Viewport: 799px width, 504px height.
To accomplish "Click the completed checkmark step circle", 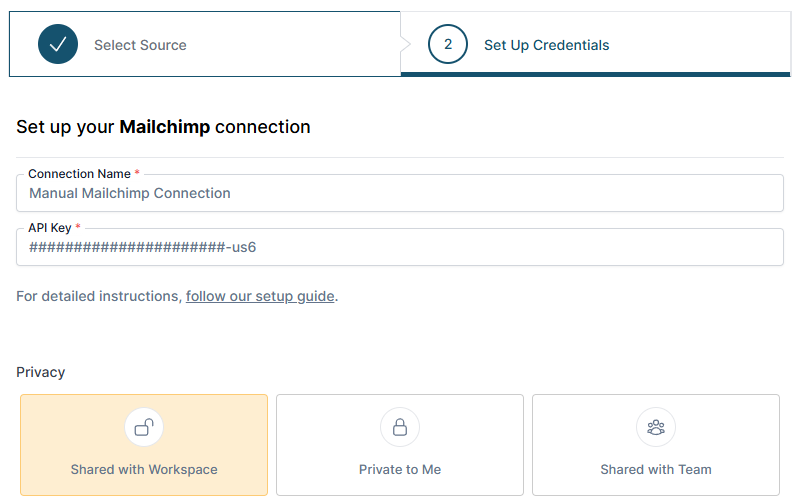I will pyautogui.click(x=58, y=44).
